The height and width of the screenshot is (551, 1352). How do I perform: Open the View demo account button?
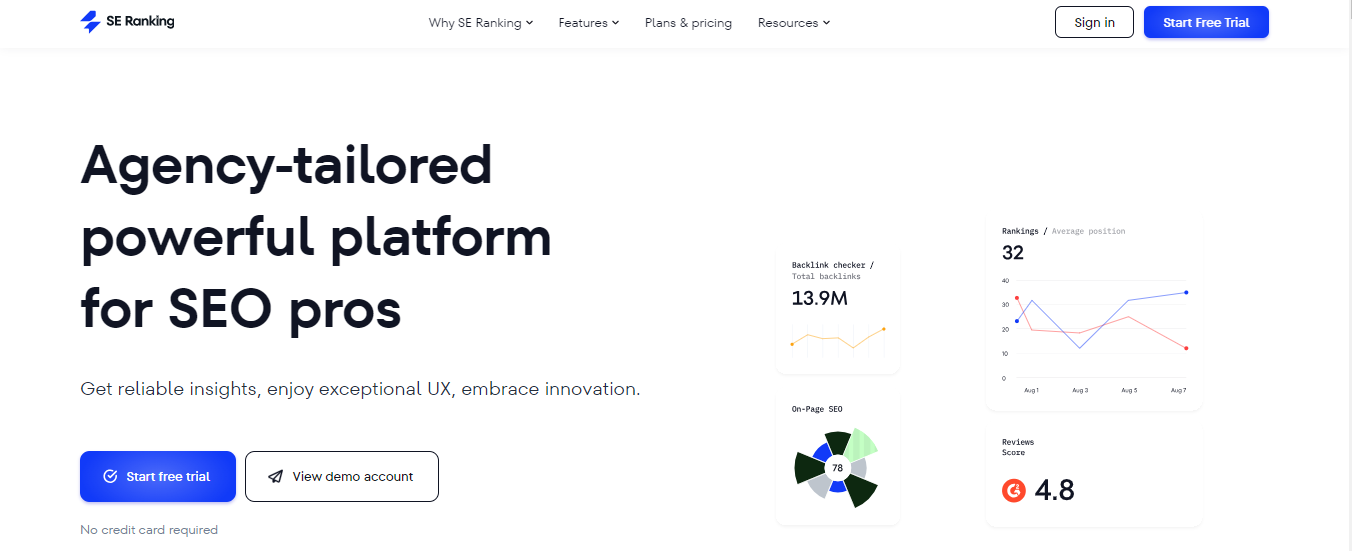pos(342,477)
